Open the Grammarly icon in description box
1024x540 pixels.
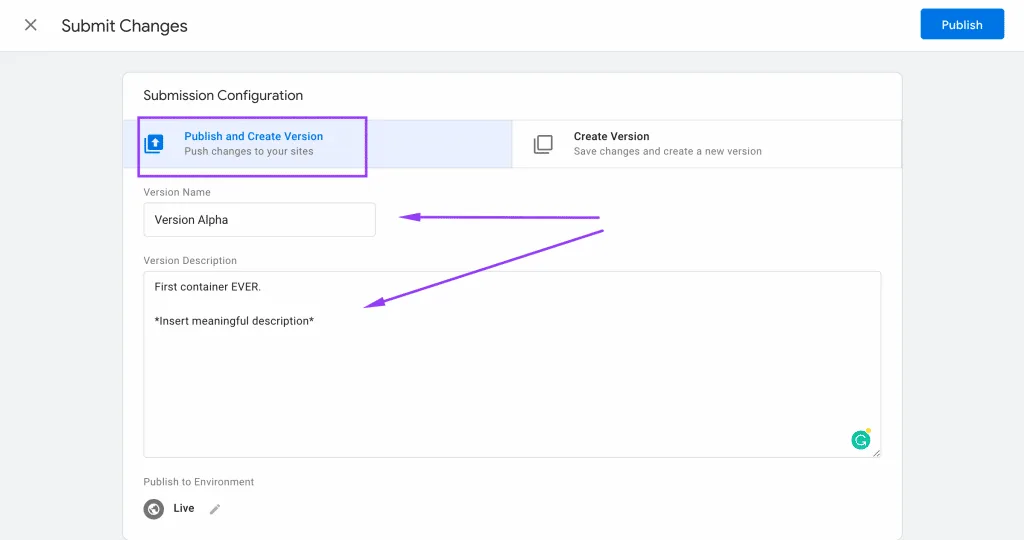(861, 440)
